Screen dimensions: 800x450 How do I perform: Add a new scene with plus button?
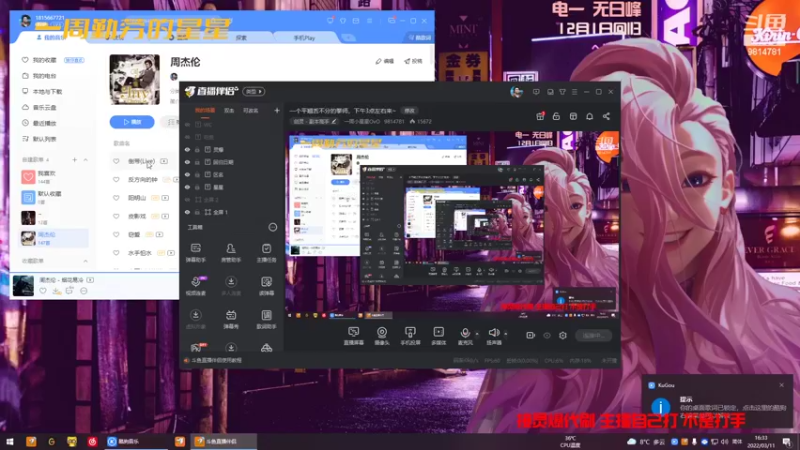(277, 110)
